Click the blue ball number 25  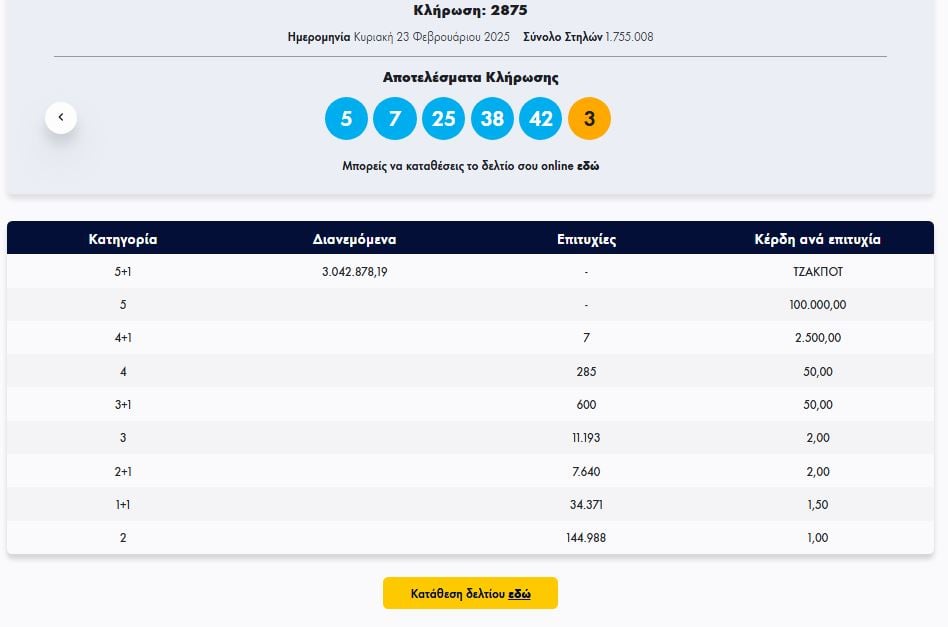tap(443, 119)
